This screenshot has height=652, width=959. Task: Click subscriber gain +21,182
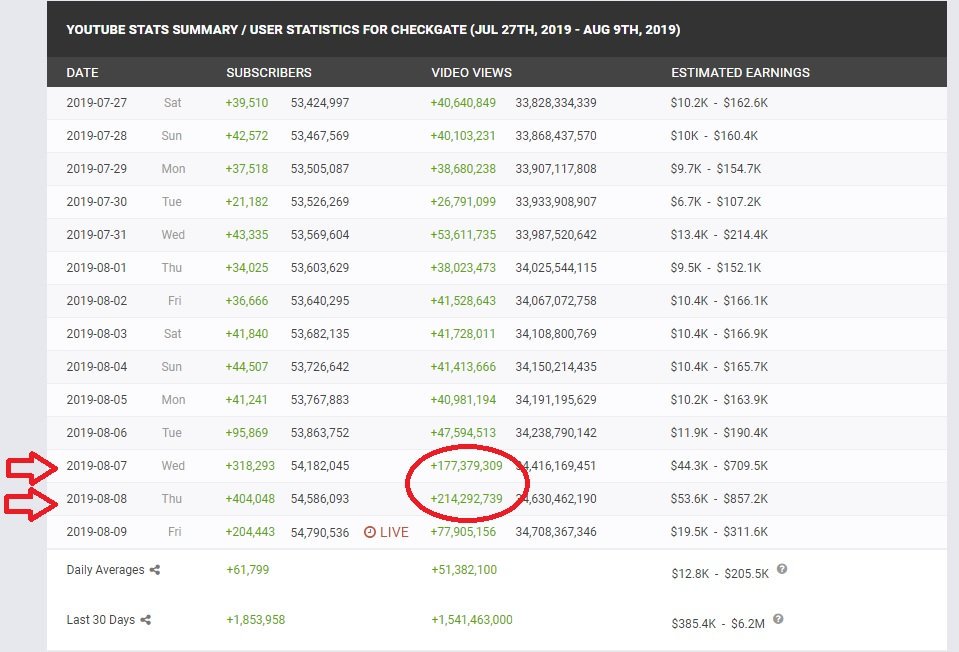tap(246, 202)
